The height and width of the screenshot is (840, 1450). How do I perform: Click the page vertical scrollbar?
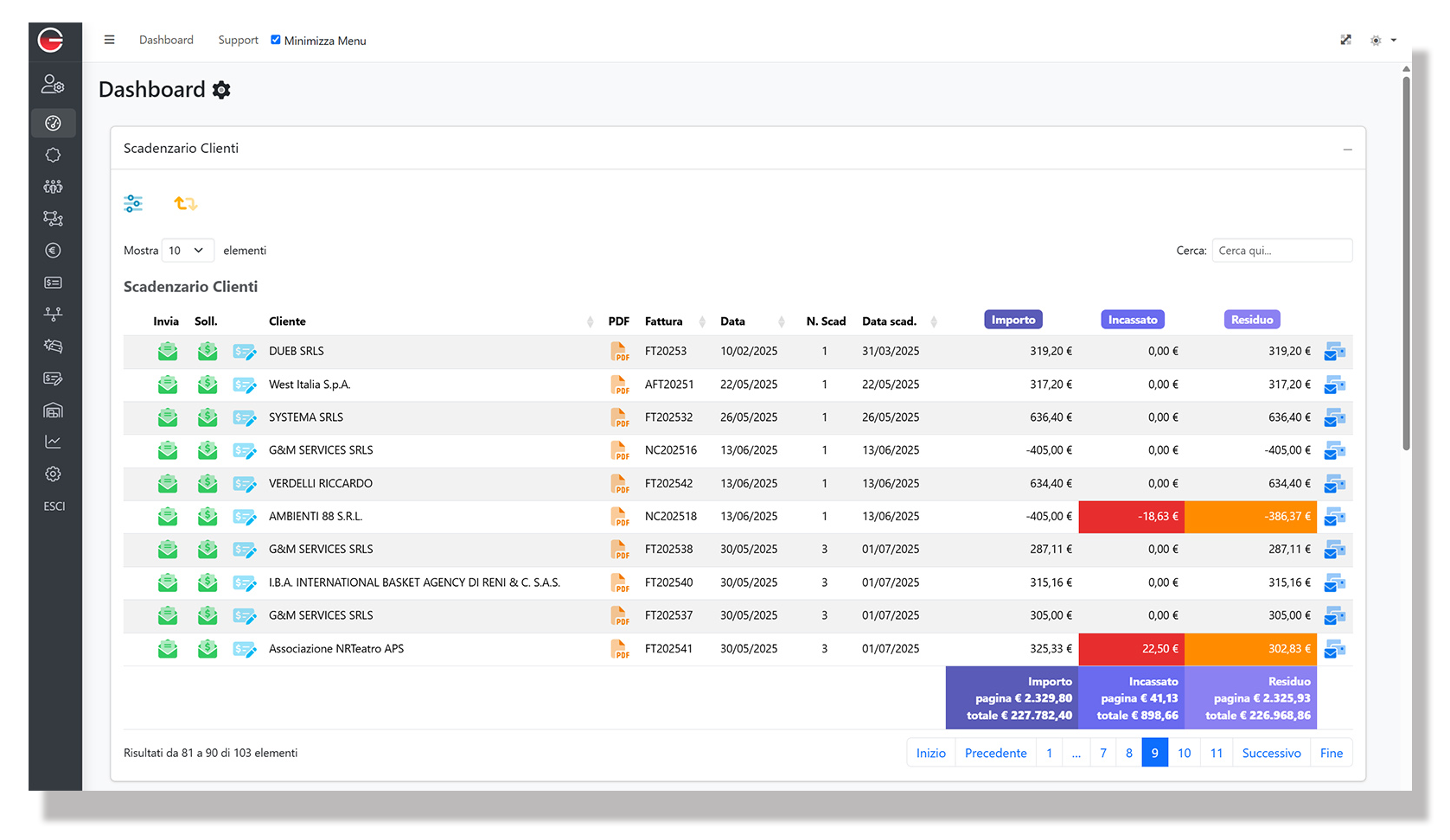1406,264
